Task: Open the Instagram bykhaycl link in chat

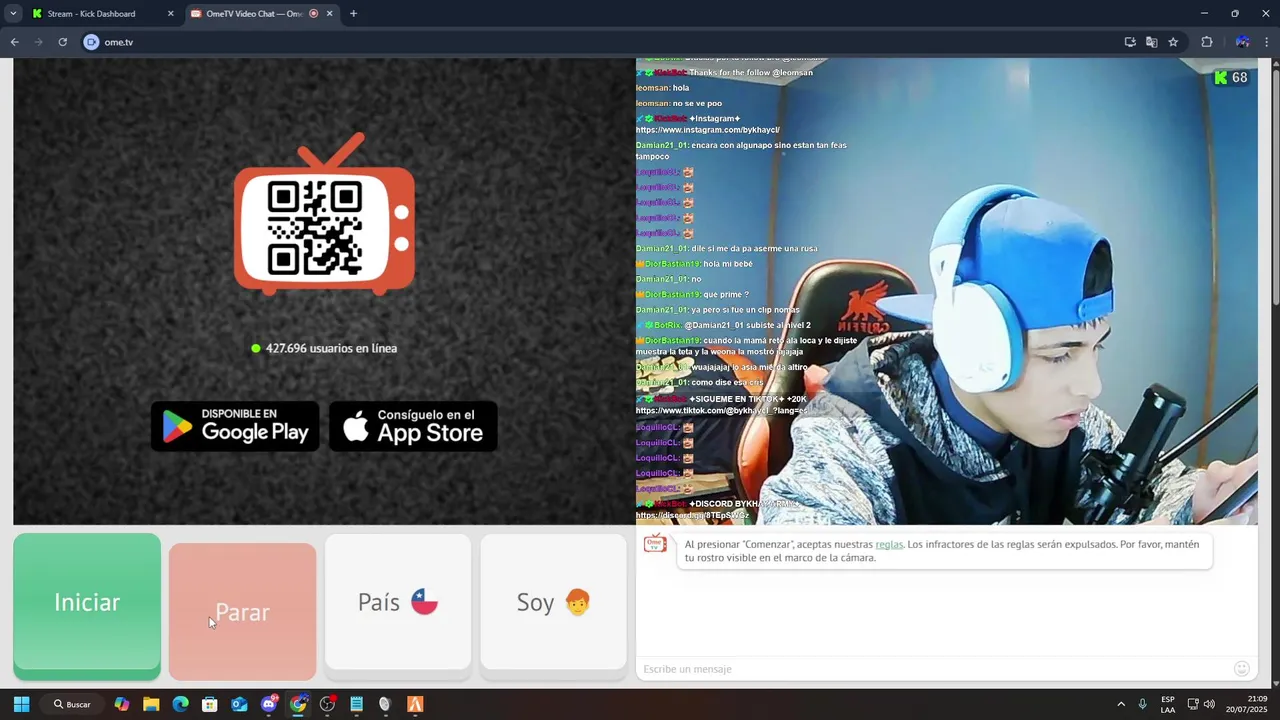Action: point(708,130)
